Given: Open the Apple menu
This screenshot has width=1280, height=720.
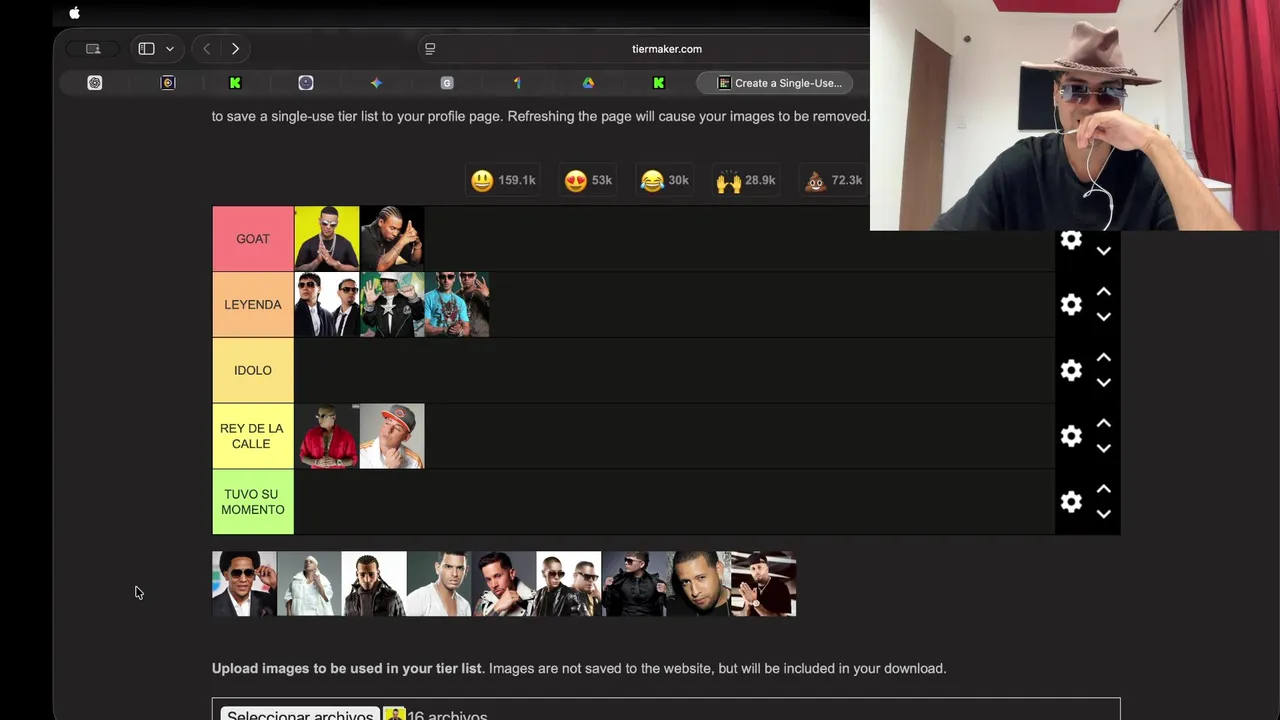Looking at the screenshot, I should click(x=74, y=13).
